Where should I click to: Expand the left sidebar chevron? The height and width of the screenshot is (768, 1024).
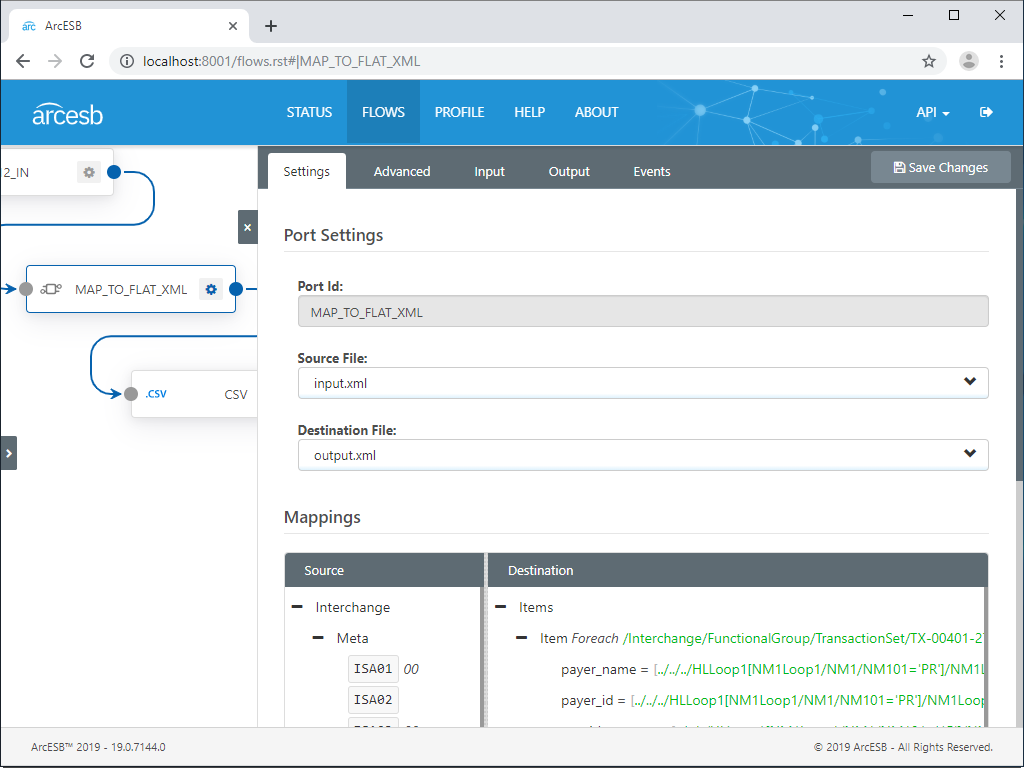[x=9, y=452]
